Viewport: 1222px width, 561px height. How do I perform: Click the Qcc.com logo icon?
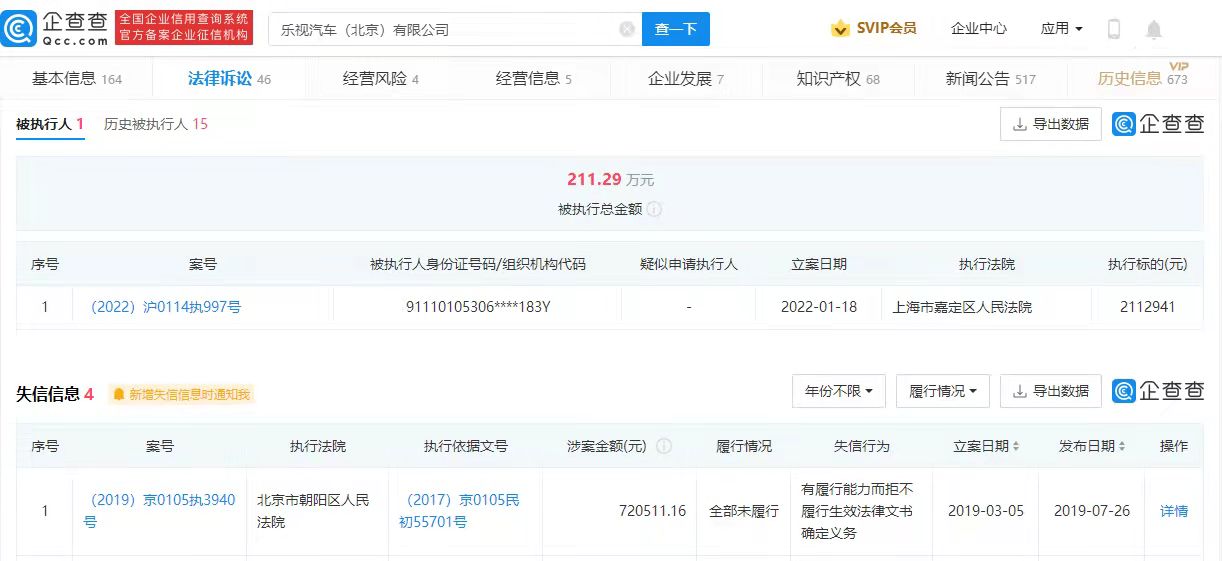[20, 29]
